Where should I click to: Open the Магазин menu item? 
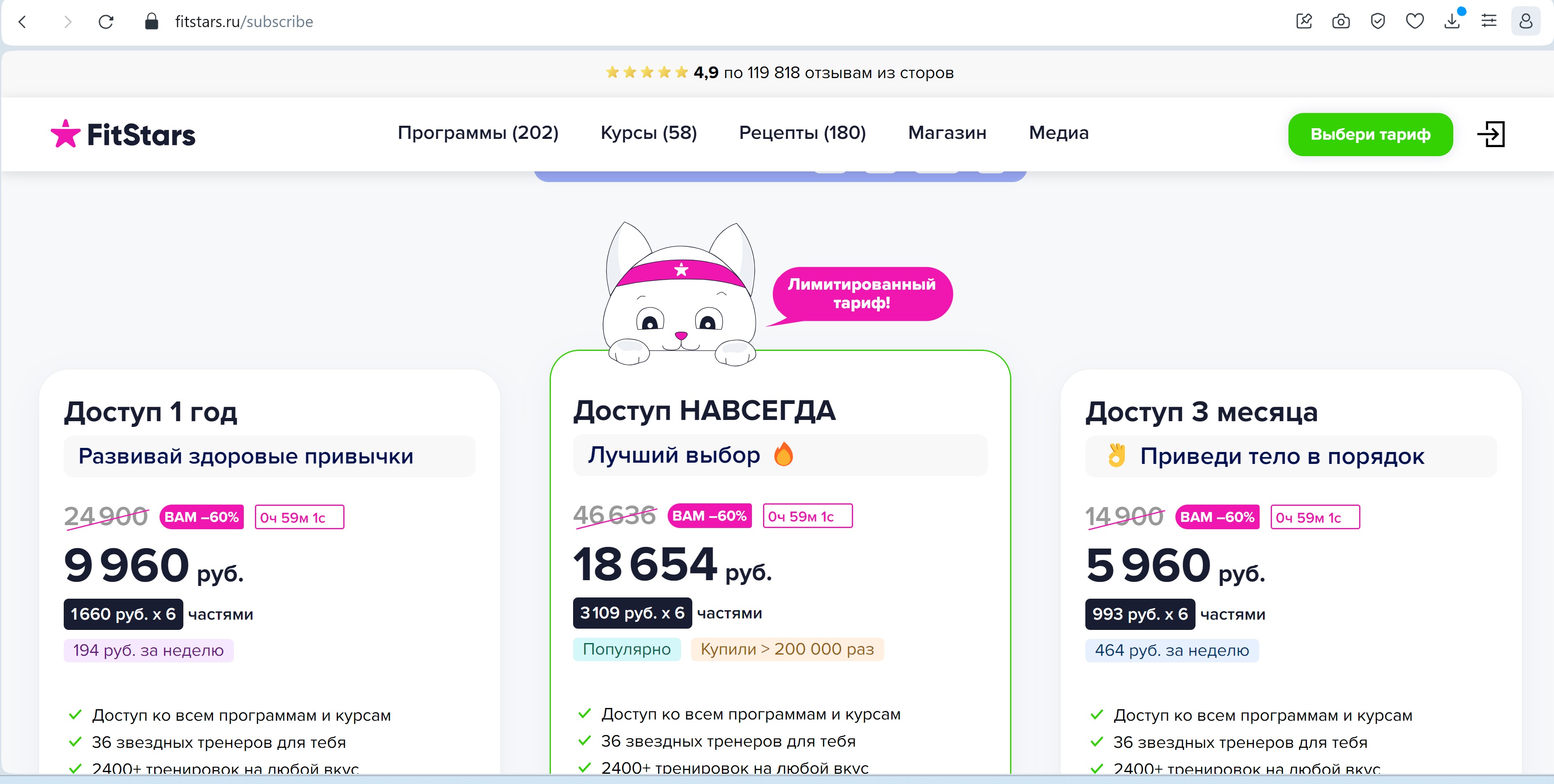(947, 133)
